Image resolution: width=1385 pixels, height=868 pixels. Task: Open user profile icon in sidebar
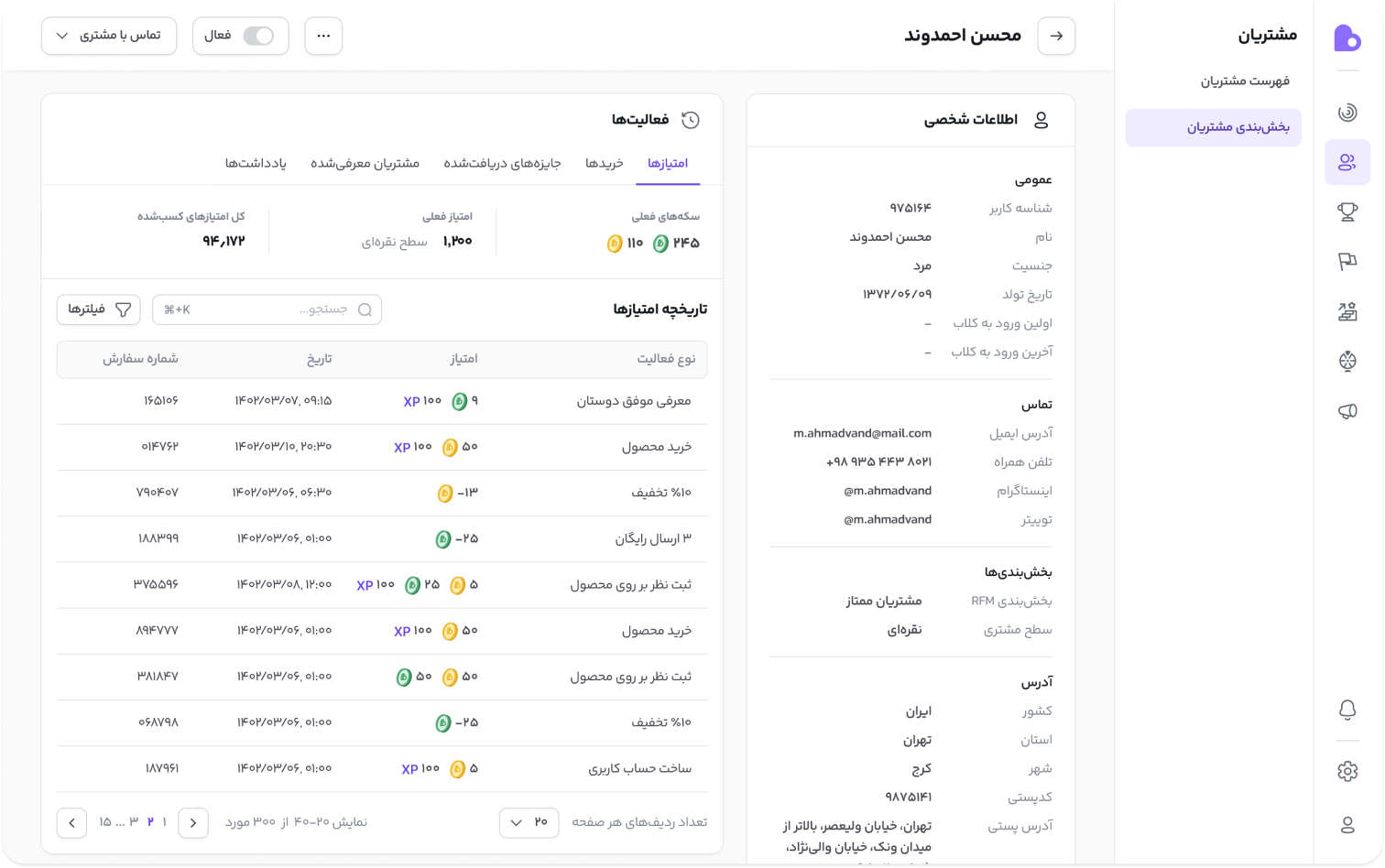pyautogui.click(x=1347, y=825)
